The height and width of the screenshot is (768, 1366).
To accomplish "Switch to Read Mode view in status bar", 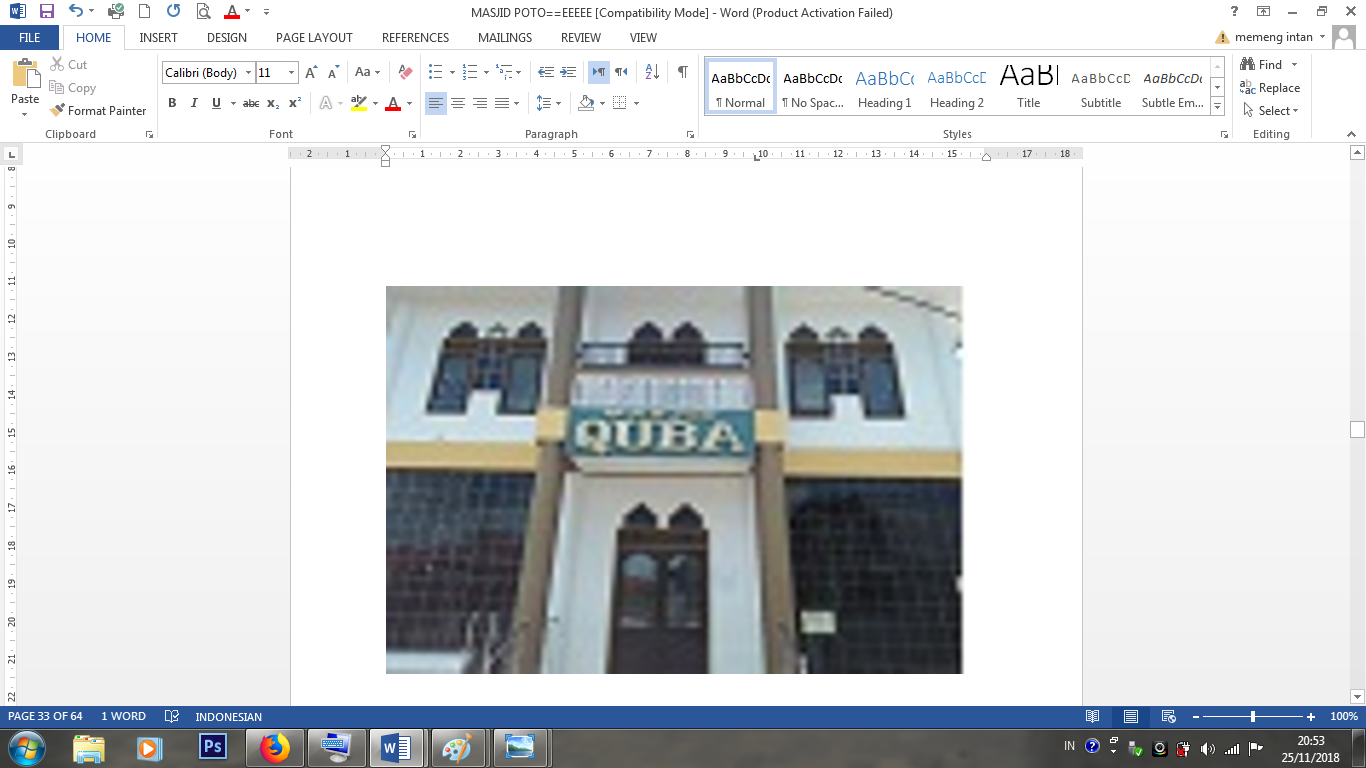I will (x=1093, y=717).
